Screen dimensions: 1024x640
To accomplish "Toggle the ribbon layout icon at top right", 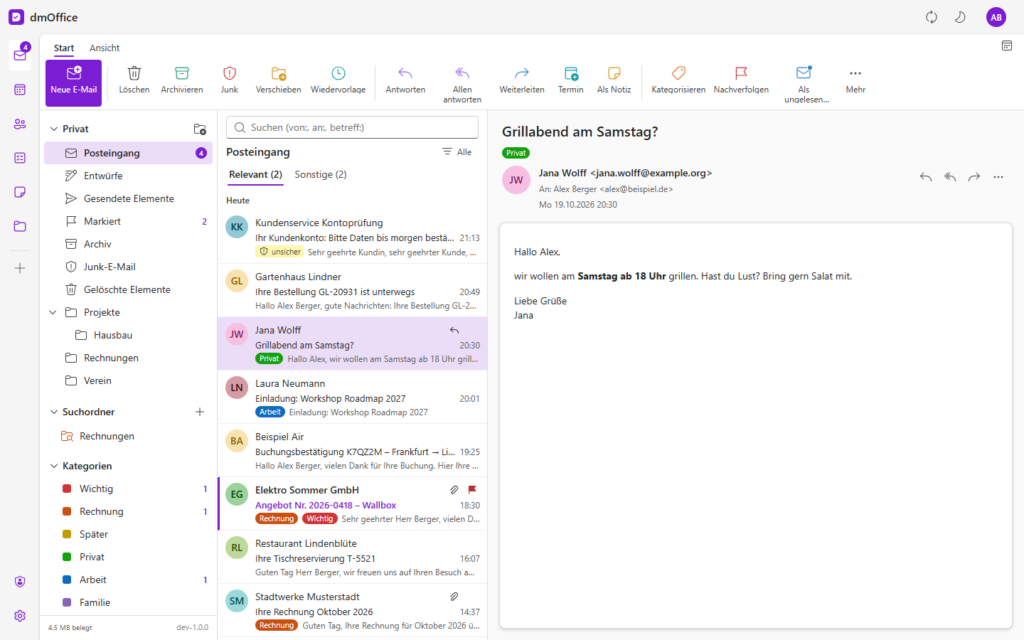I will (1006, 46).
